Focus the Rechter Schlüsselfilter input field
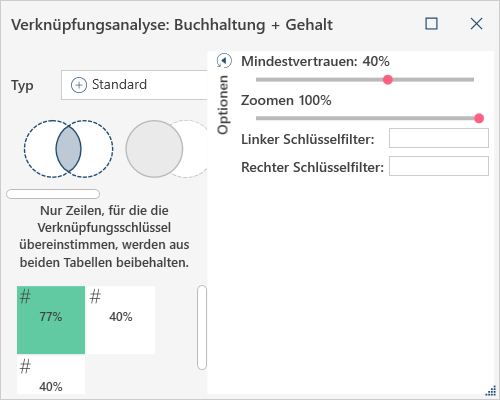 [x=439, y=166]
